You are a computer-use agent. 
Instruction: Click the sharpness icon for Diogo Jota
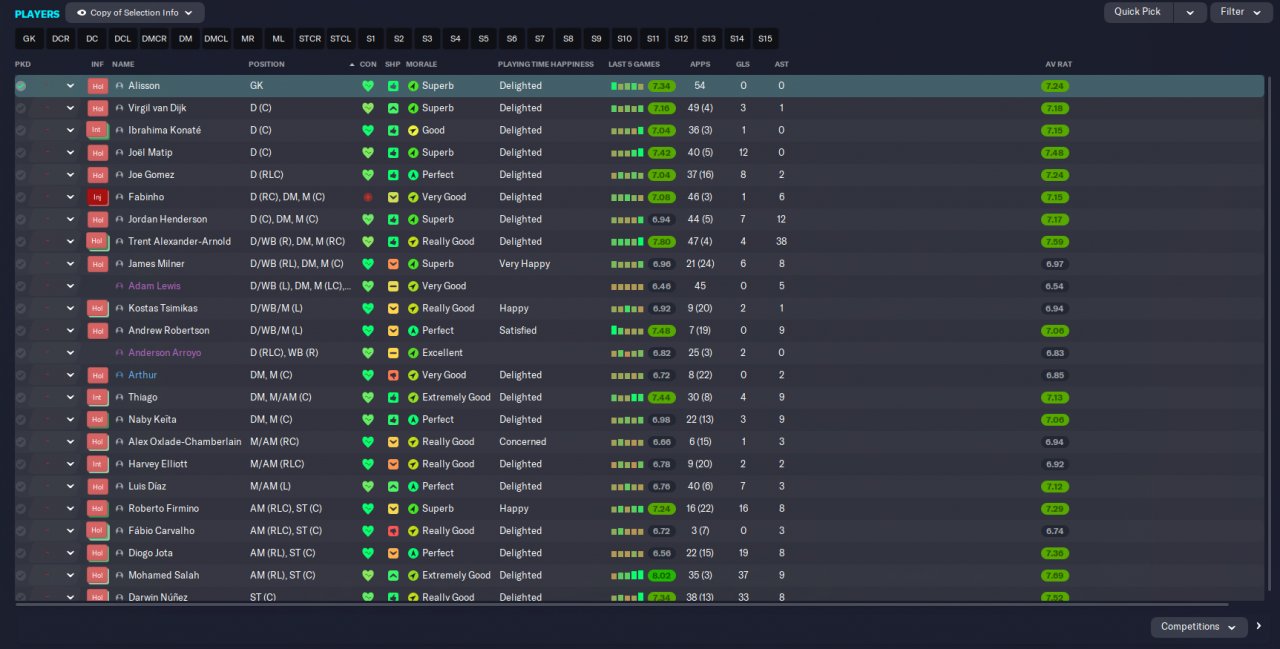point(393,553)
